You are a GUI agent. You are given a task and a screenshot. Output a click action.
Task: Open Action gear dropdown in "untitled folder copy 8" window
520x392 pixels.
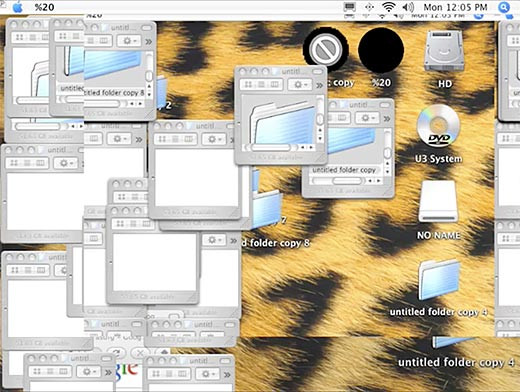click(130, 41)
